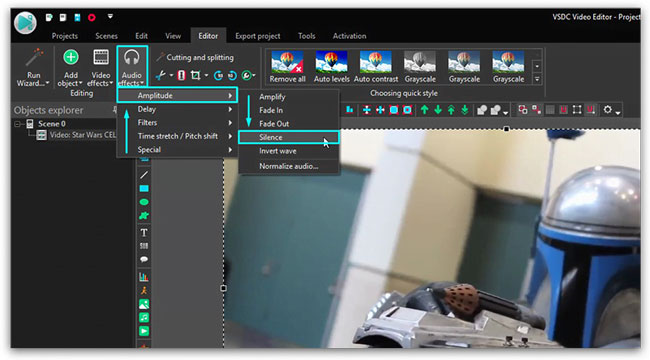Add video with play icon
The height and width of the screenshot is (360, 650).
(x=144, y=331)
